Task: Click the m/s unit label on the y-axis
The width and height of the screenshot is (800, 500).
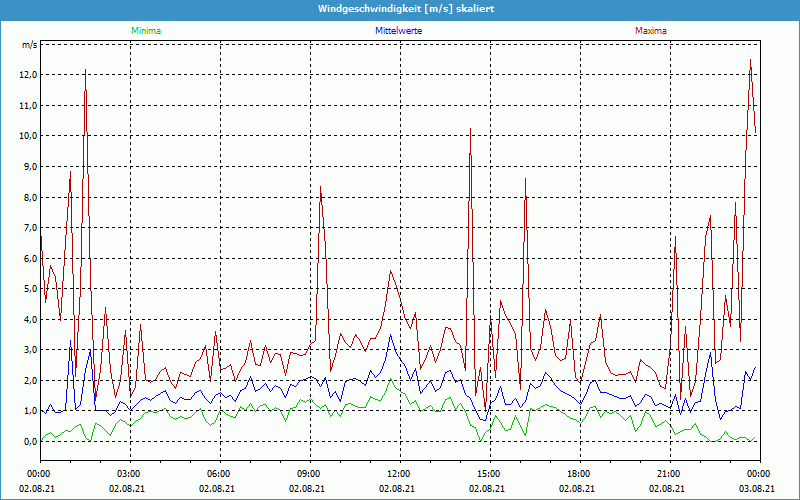Action: point(29,45)
